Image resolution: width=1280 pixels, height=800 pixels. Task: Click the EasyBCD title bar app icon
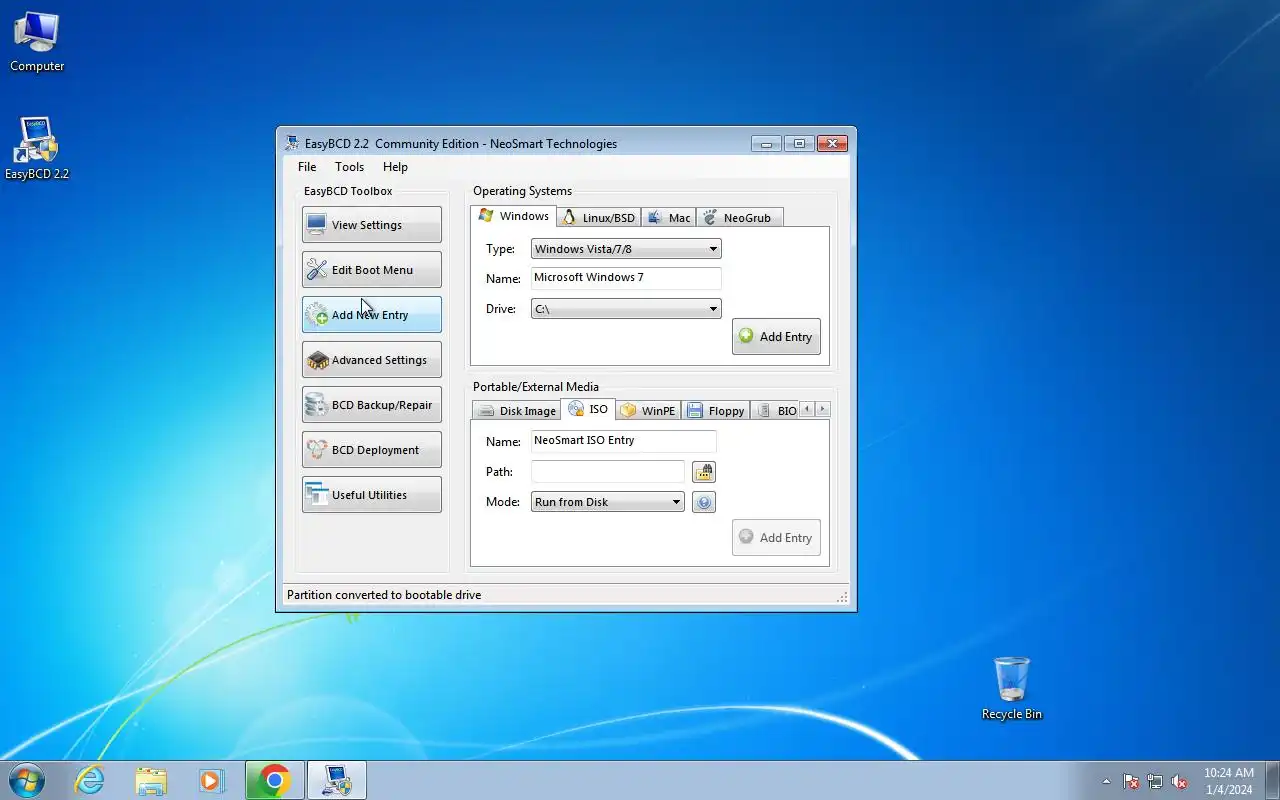[292, 143]
